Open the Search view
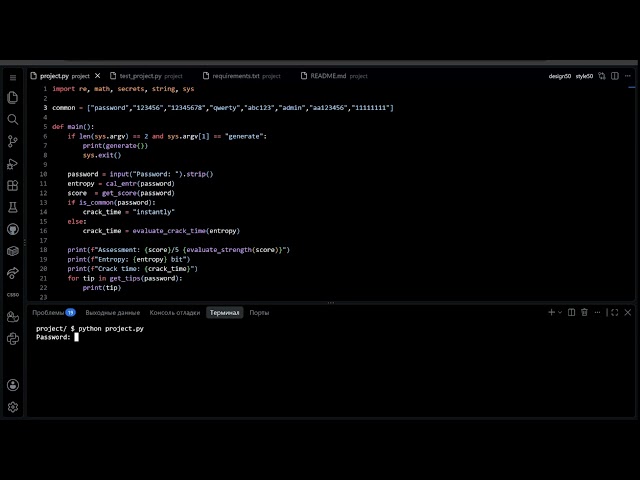The width and height of the screenshot is (640, 480). (x=13, y=119)
